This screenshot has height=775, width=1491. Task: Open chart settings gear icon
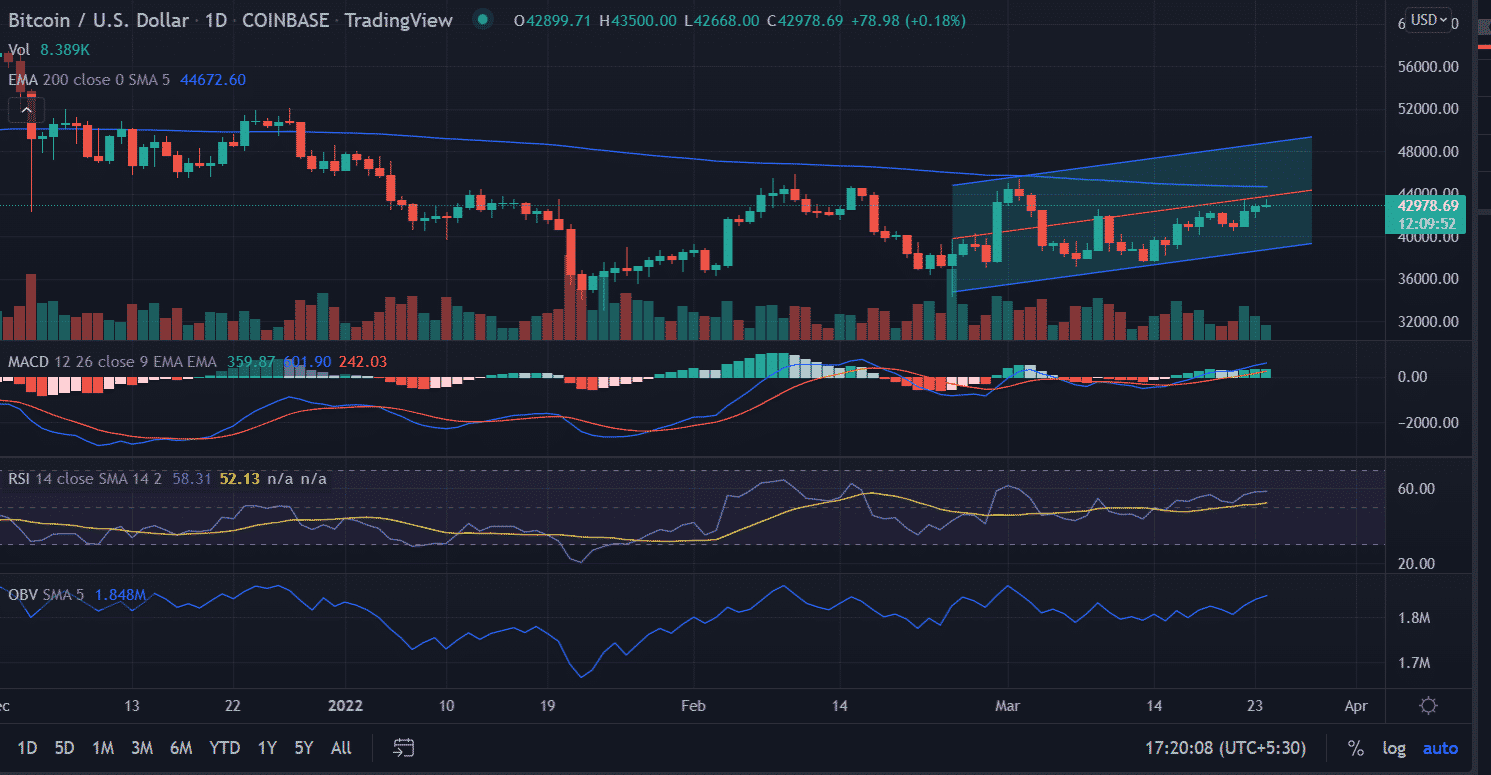pyautogui.click(x=1428, y=706)
